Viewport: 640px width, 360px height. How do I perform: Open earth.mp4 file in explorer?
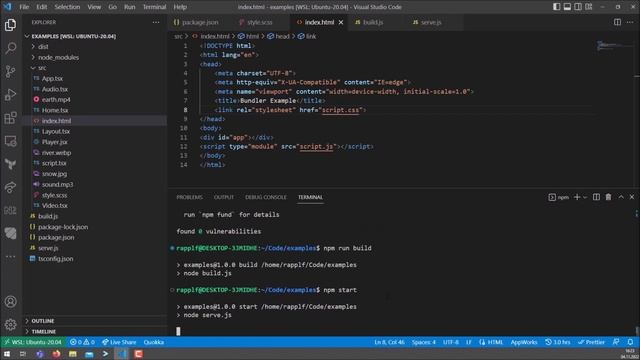(95, 100)
